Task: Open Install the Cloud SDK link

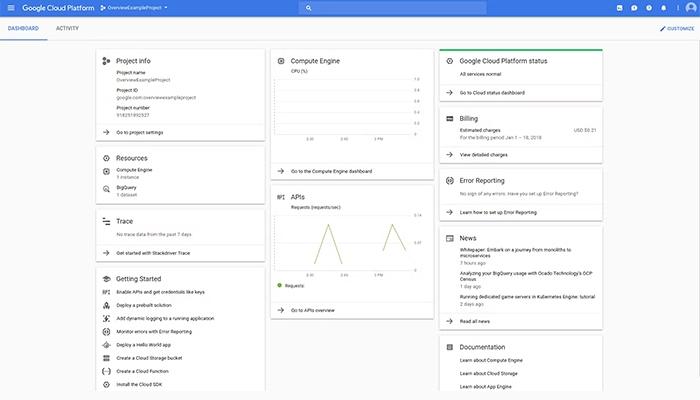Action: [139, 384]
